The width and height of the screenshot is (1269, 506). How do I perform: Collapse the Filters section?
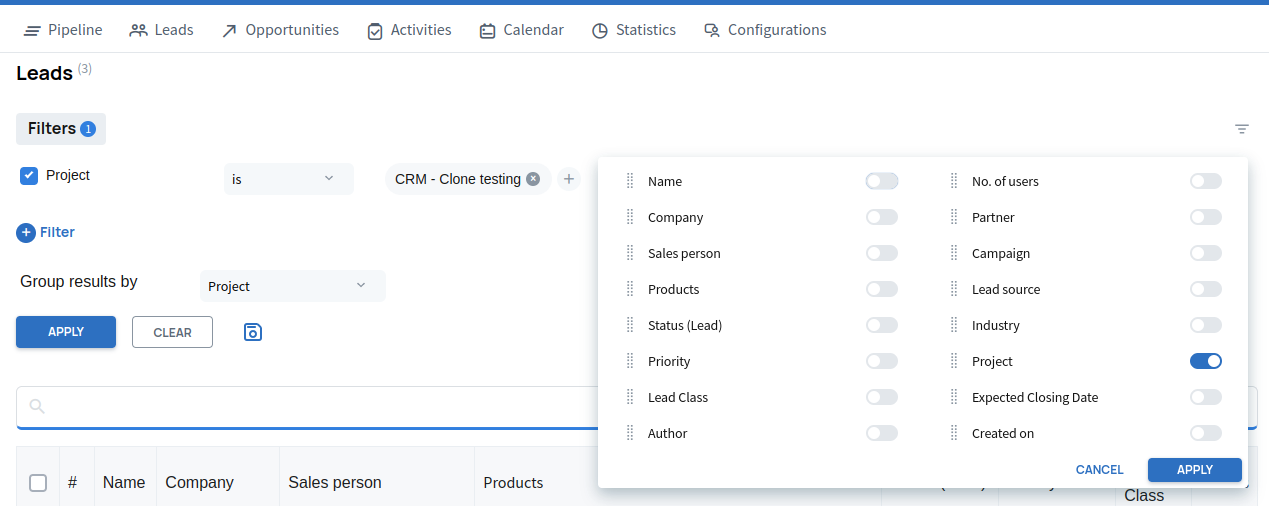pyautogui.click(x=60, y=129)
